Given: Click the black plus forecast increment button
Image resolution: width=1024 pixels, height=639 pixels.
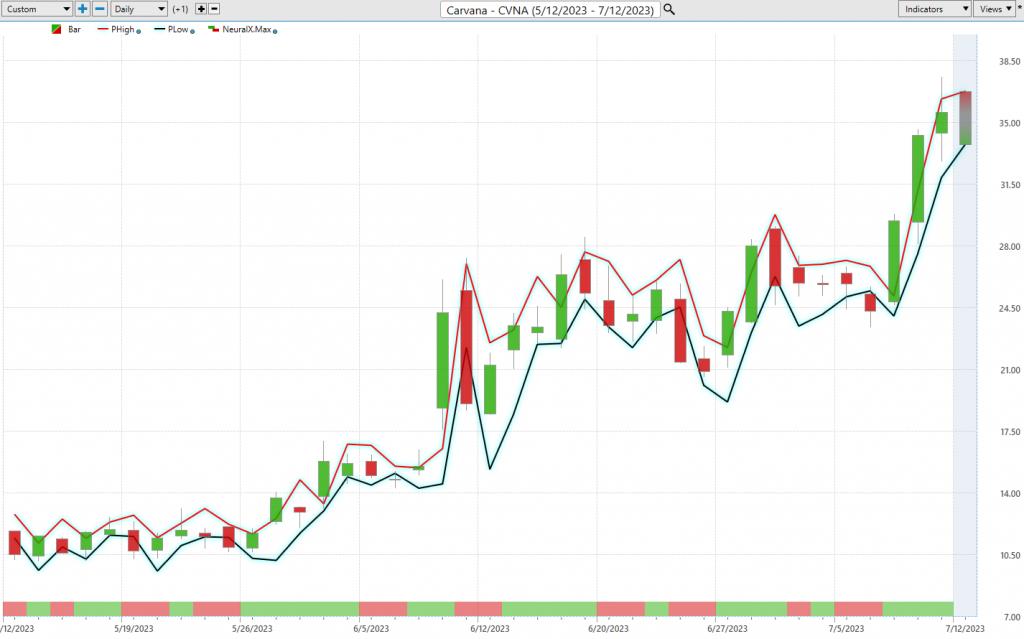Looking at the screenshot, I should (201, 9).
